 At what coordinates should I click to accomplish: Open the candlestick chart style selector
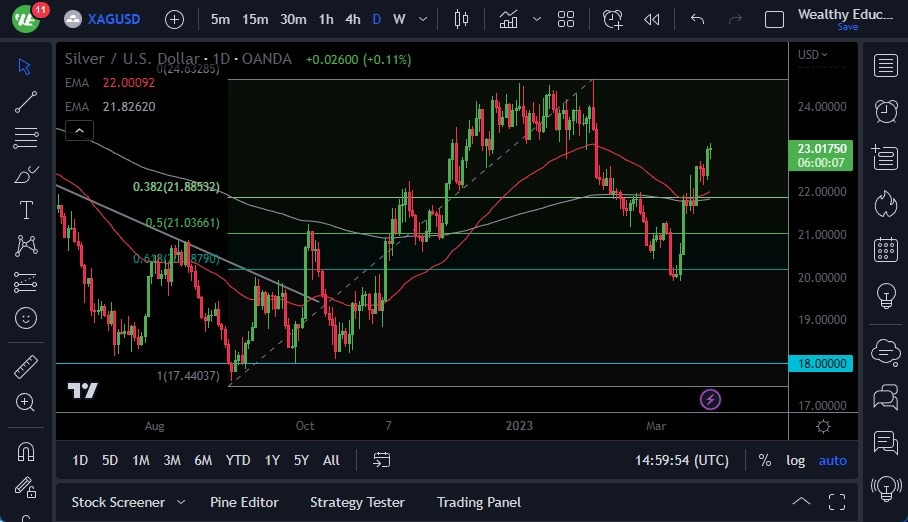[461, 19]
